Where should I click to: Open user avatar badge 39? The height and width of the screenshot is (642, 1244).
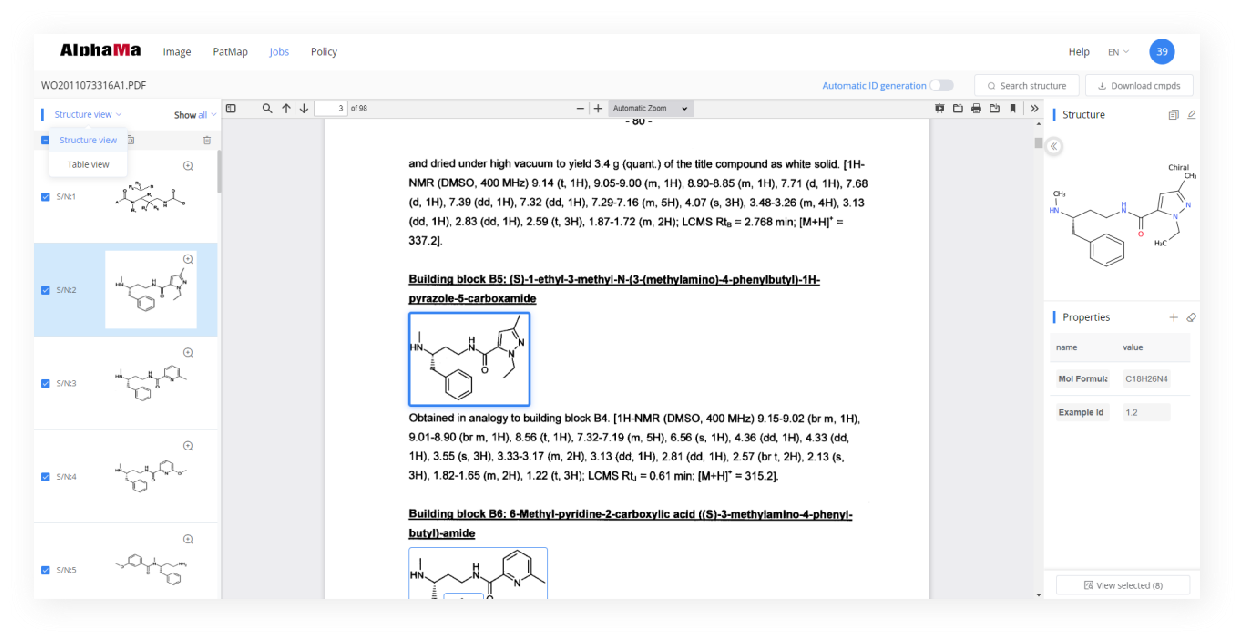1162,52
